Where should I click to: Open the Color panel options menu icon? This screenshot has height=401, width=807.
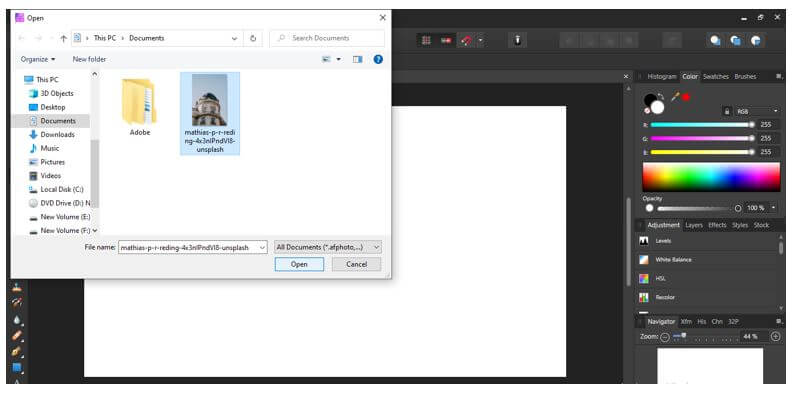(780, 77)
